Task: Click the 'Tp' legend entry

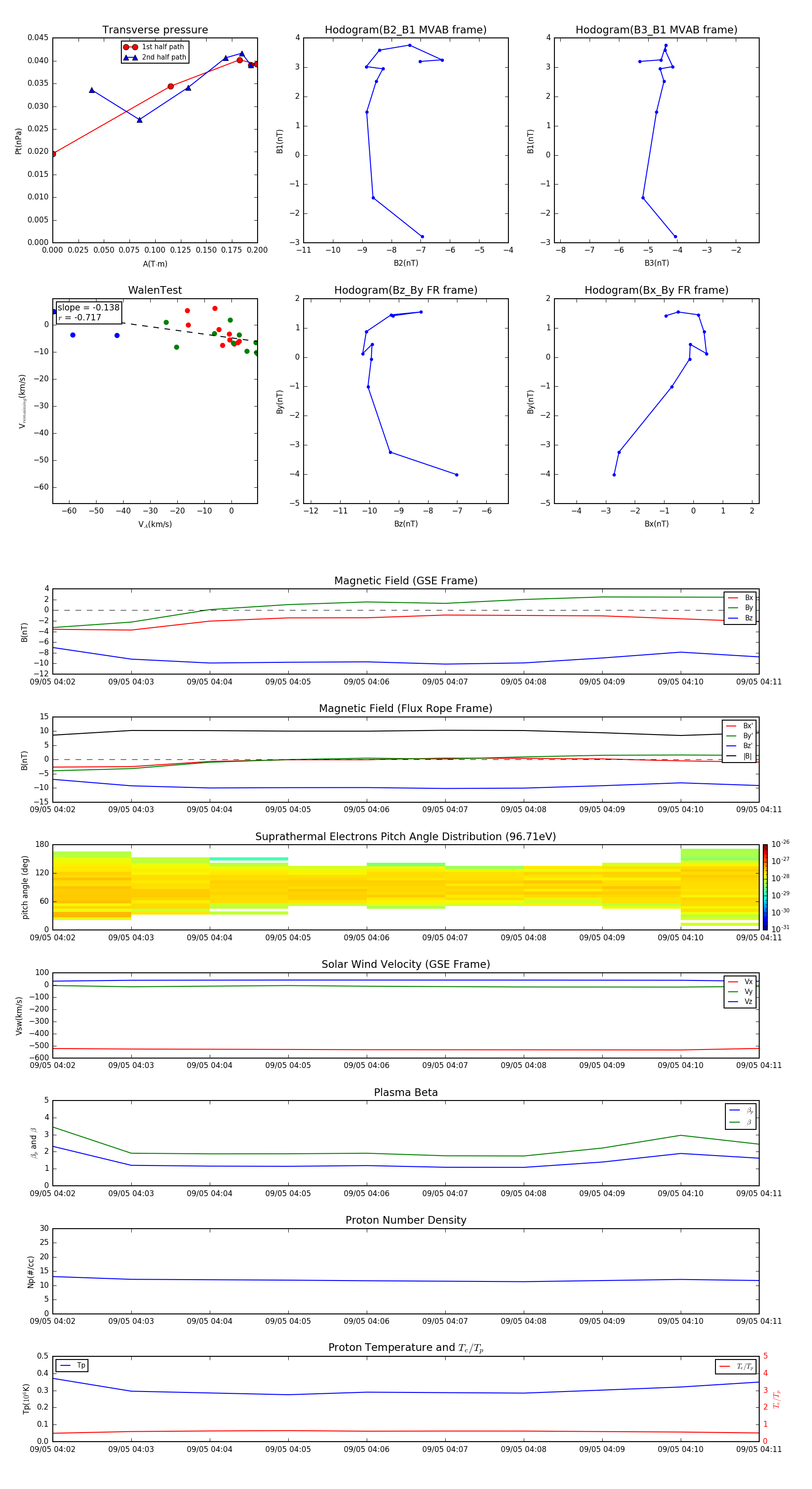Action: point(72,1365)
